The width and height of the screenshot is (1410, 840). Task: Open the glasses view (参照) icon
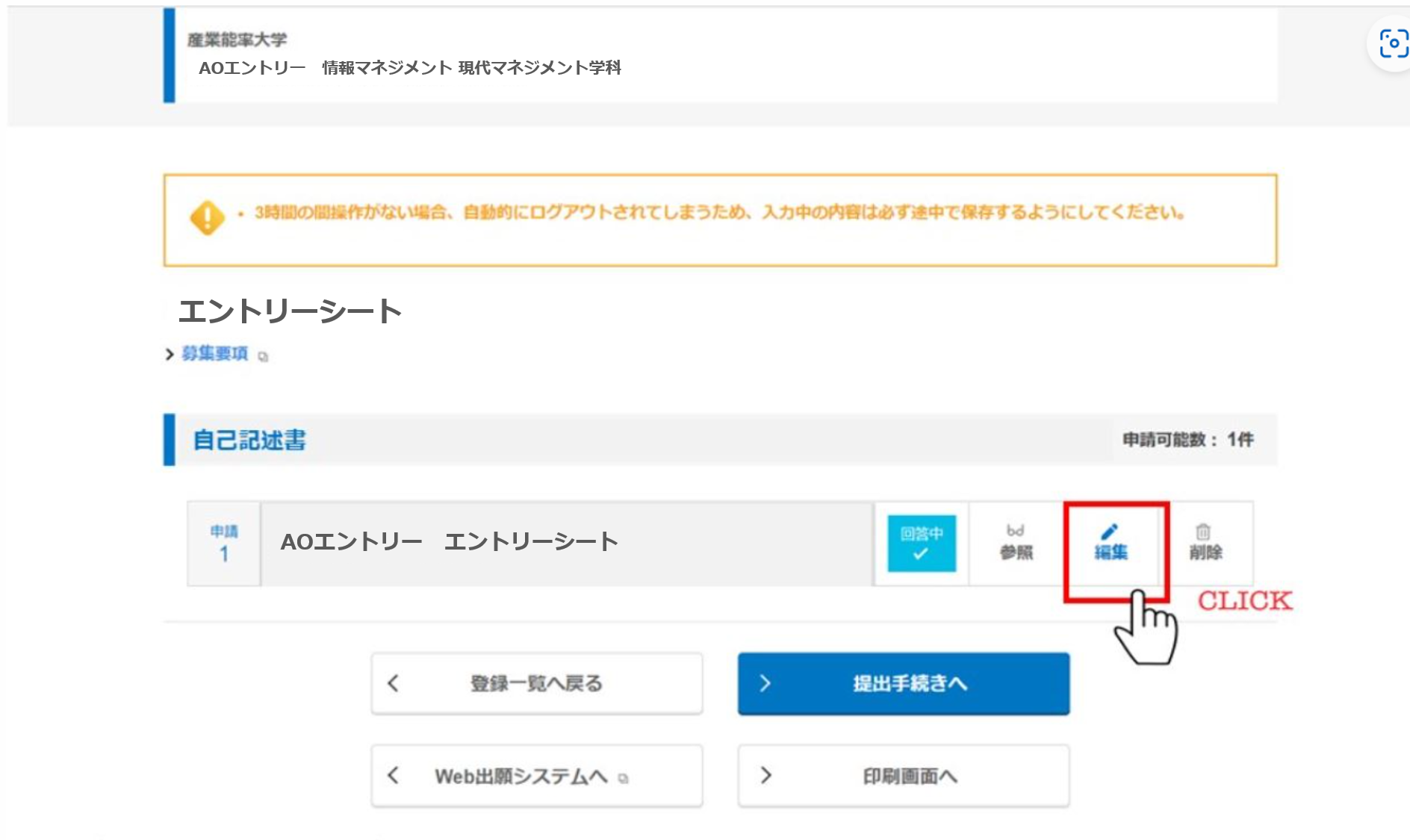point(1016,532)
